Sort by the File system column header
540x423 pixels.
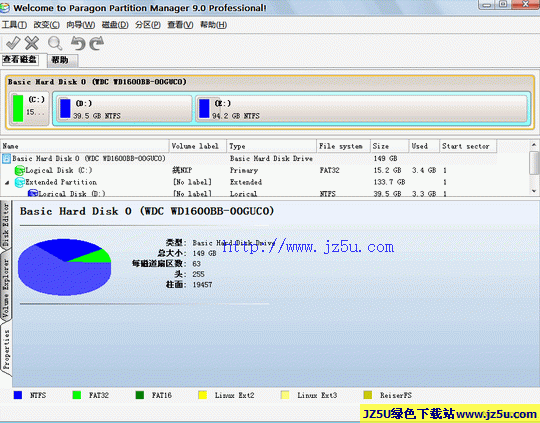(344, 146)
